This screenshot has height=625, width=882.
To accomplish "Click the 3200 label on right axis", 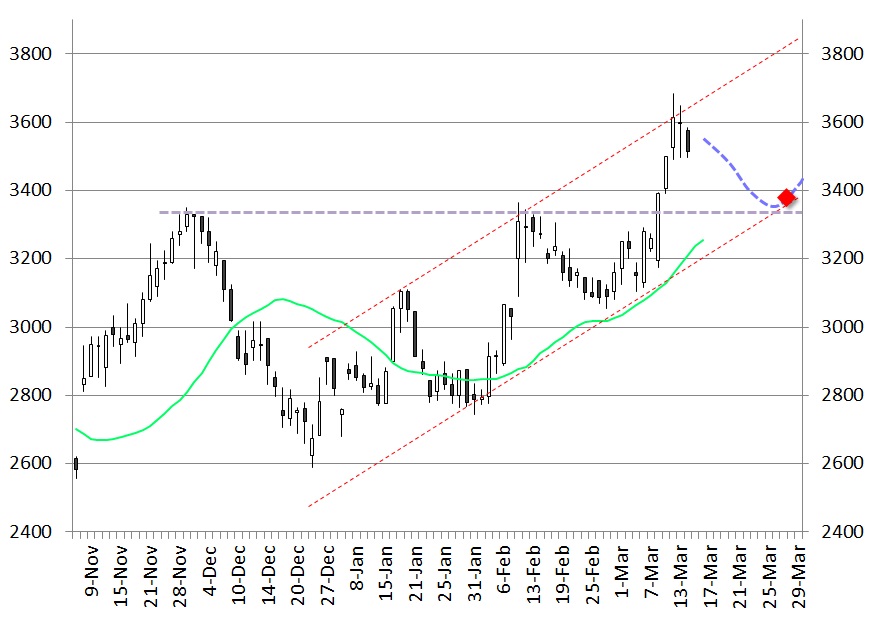I will coord(842,258).
